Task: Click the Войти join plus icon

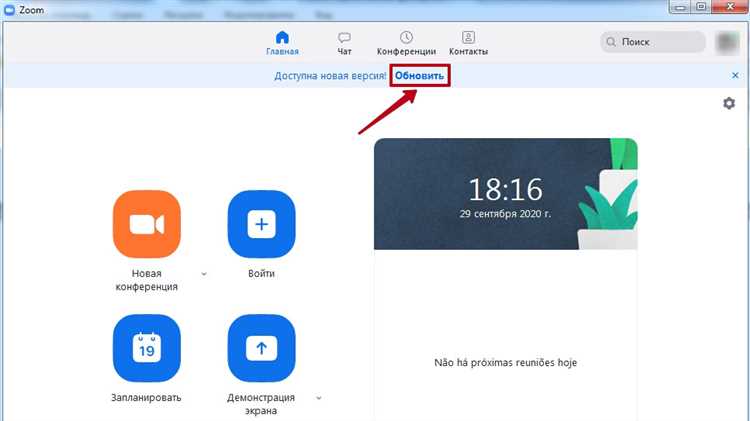Action: pyautogui.click(x=262, y=224)
